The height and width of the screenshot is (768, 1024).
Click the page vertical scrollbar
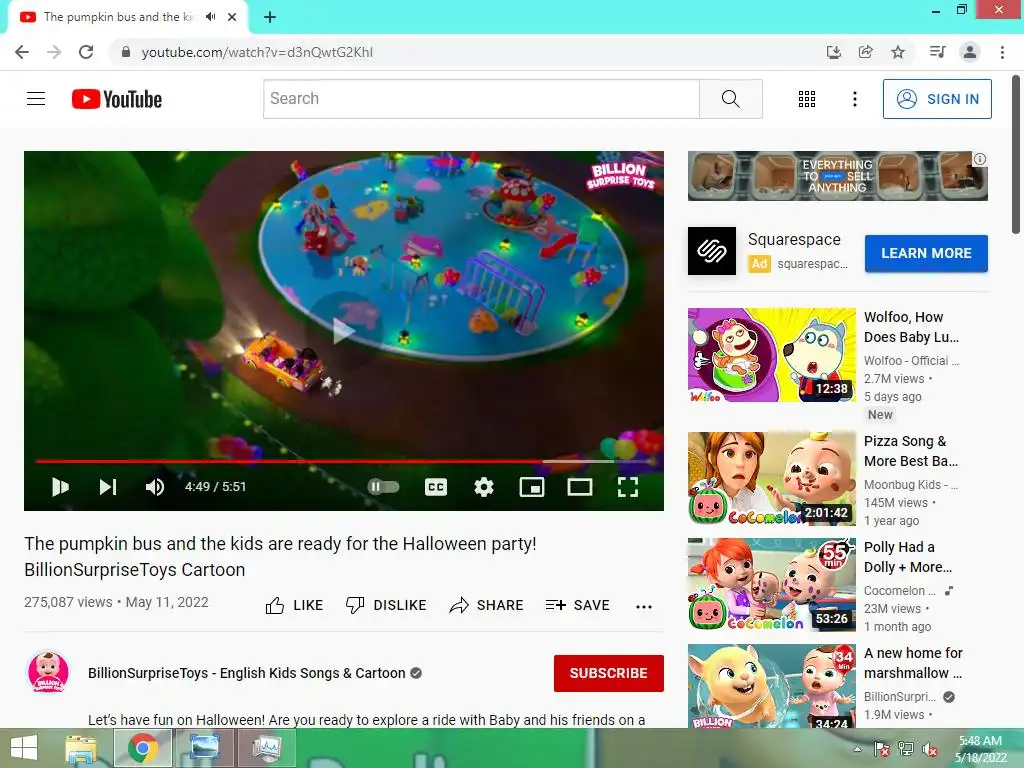click(x=1016, y=154)
